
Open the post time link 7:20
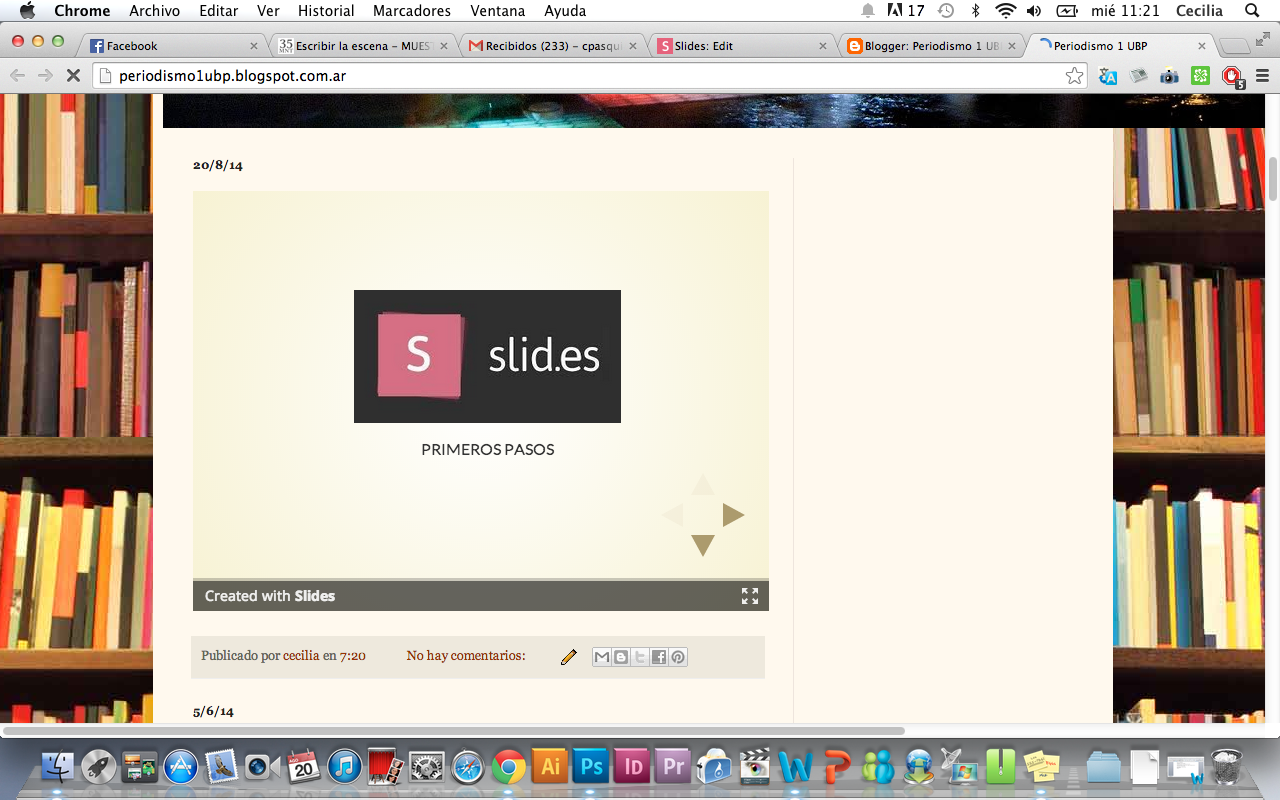coord(353,656)
